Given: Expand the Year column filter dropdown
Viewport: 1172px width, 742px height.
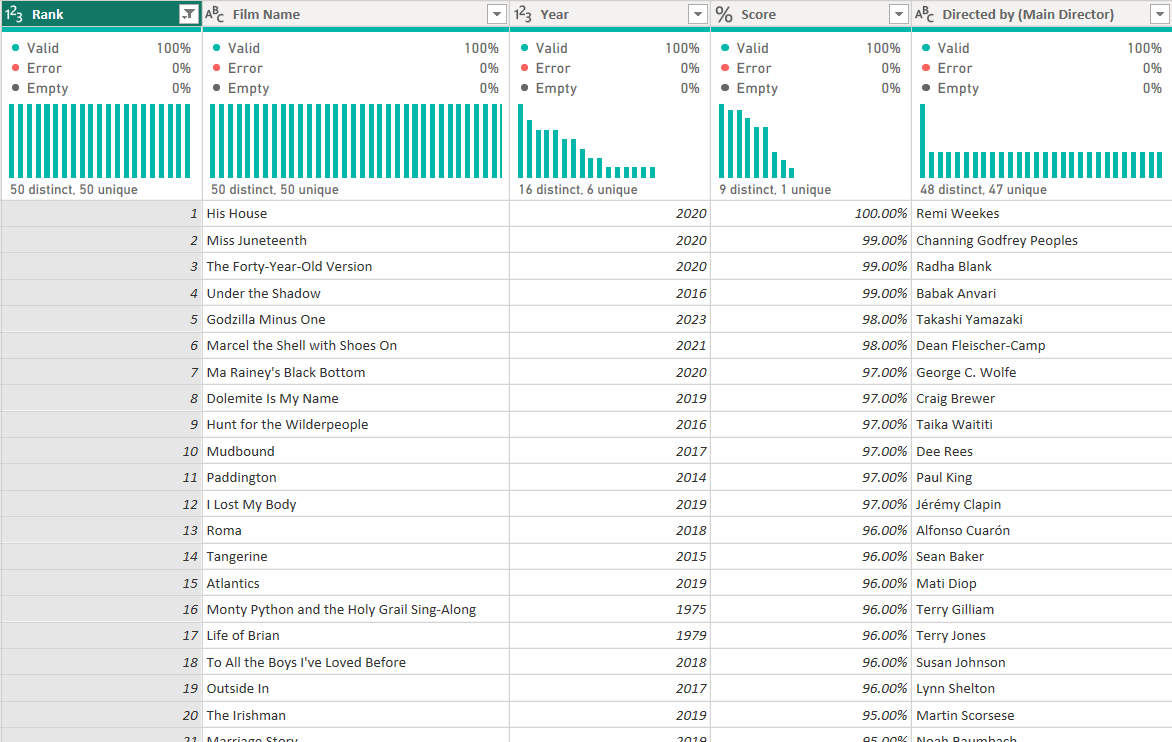Looking at the screenshot, I should (697, 14).
